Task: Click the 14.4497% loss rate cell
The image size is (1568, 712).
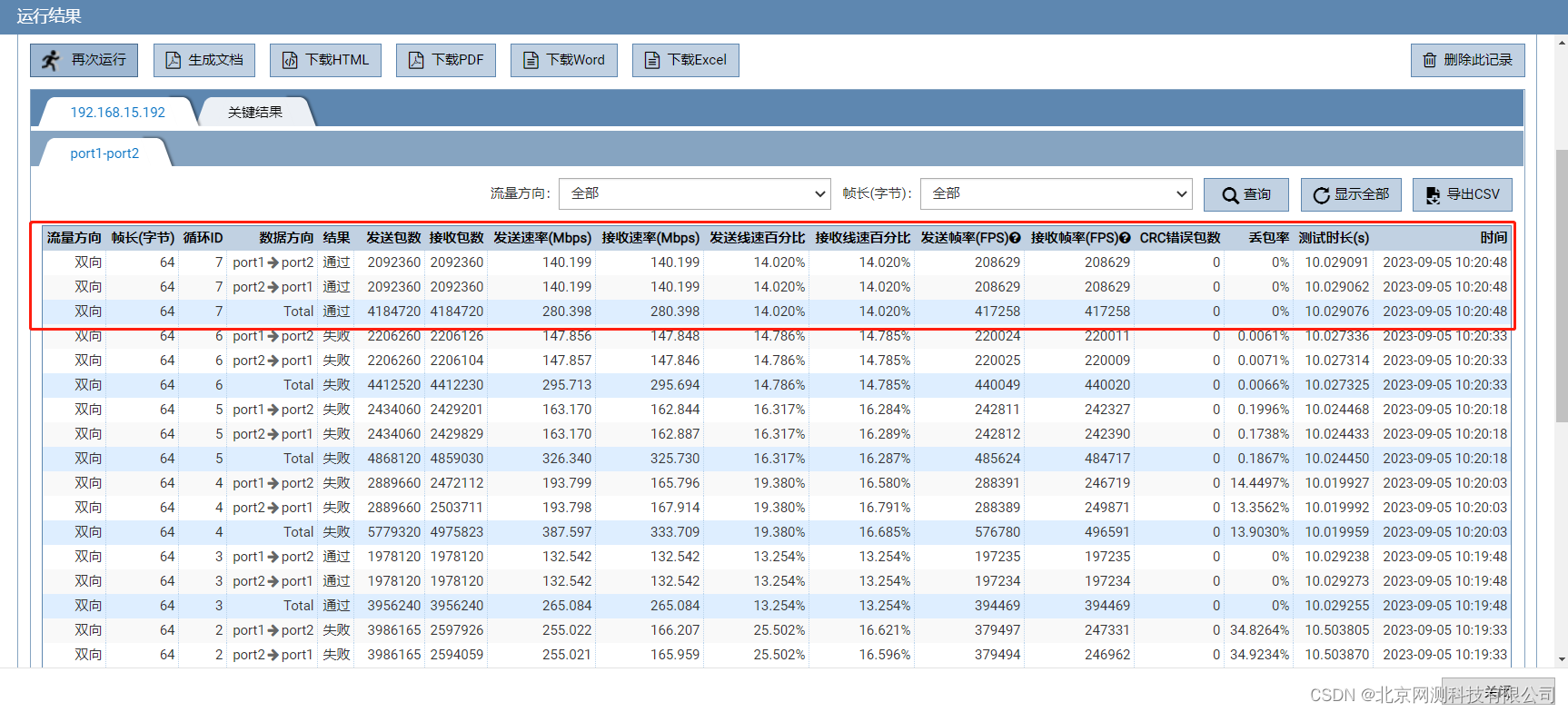Action: (1260, 483)
